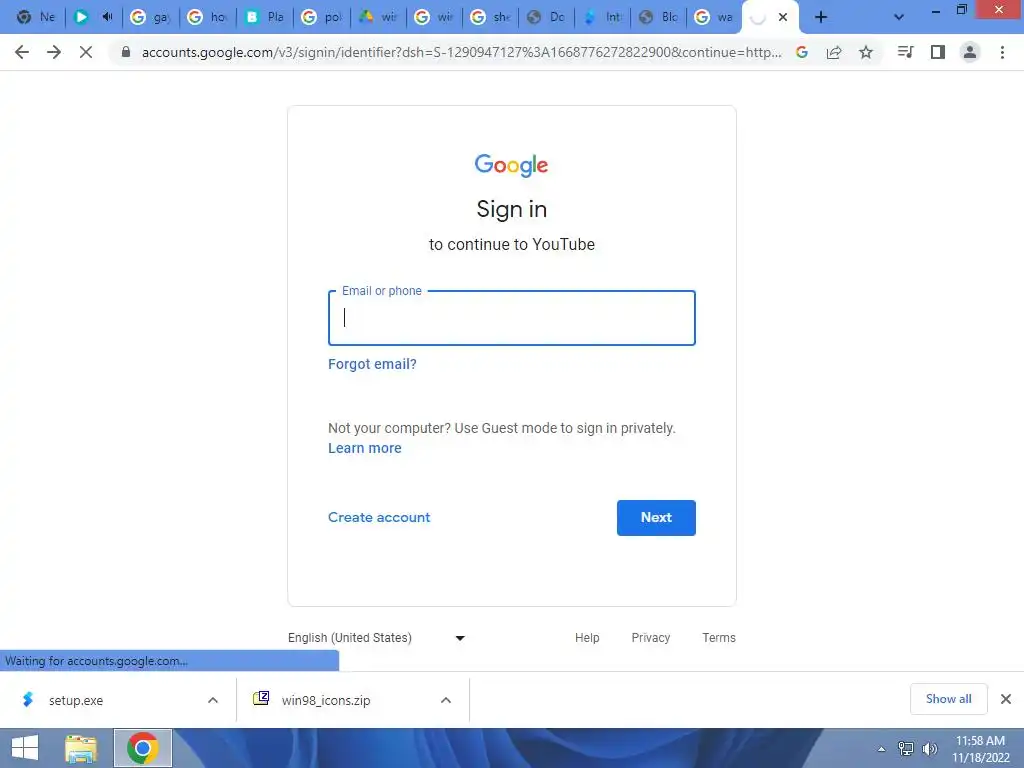Screen dimensions: 1024x768
Task: Open taskbar clock showing 11:58 AM
Action: tap(980, 749)
